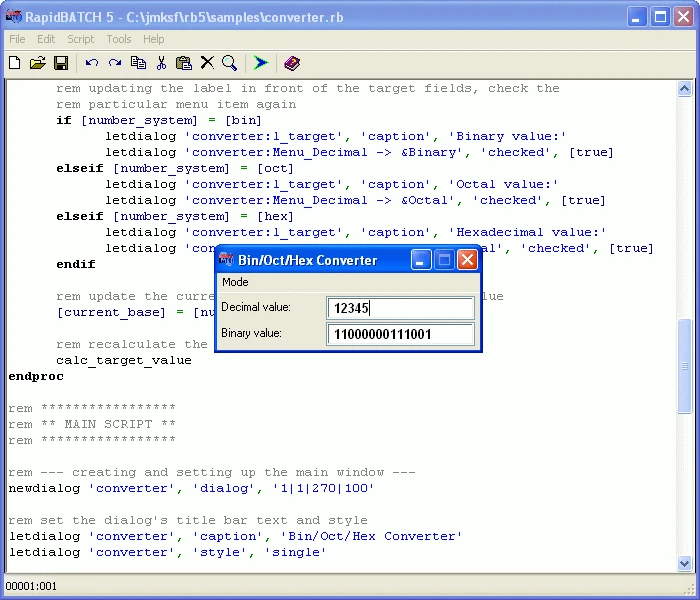Screen dimensions: 700x600
Task: Redo the edit with the redo arrow
Action: click(x=115, y=63)
